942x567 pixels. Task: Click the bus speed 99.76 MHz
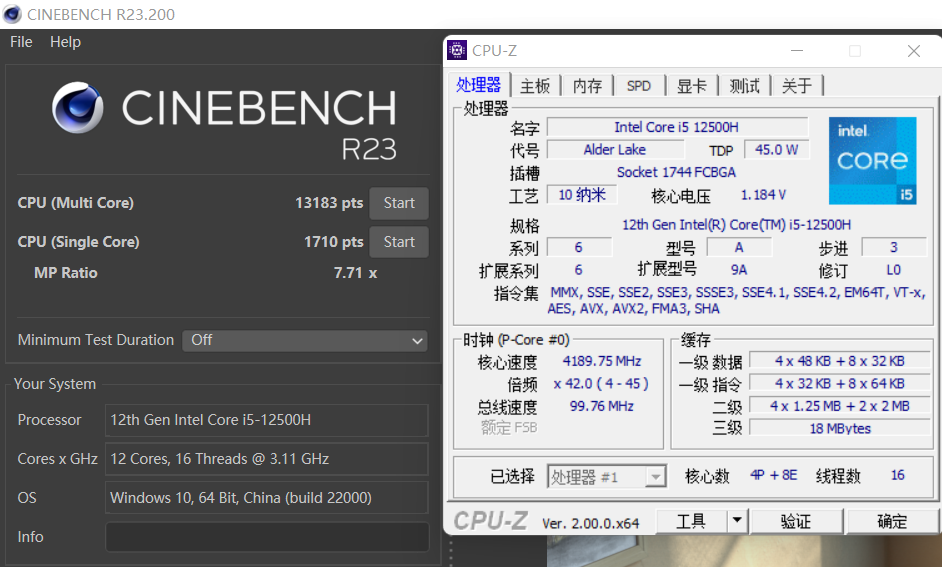tap(601, 407)
